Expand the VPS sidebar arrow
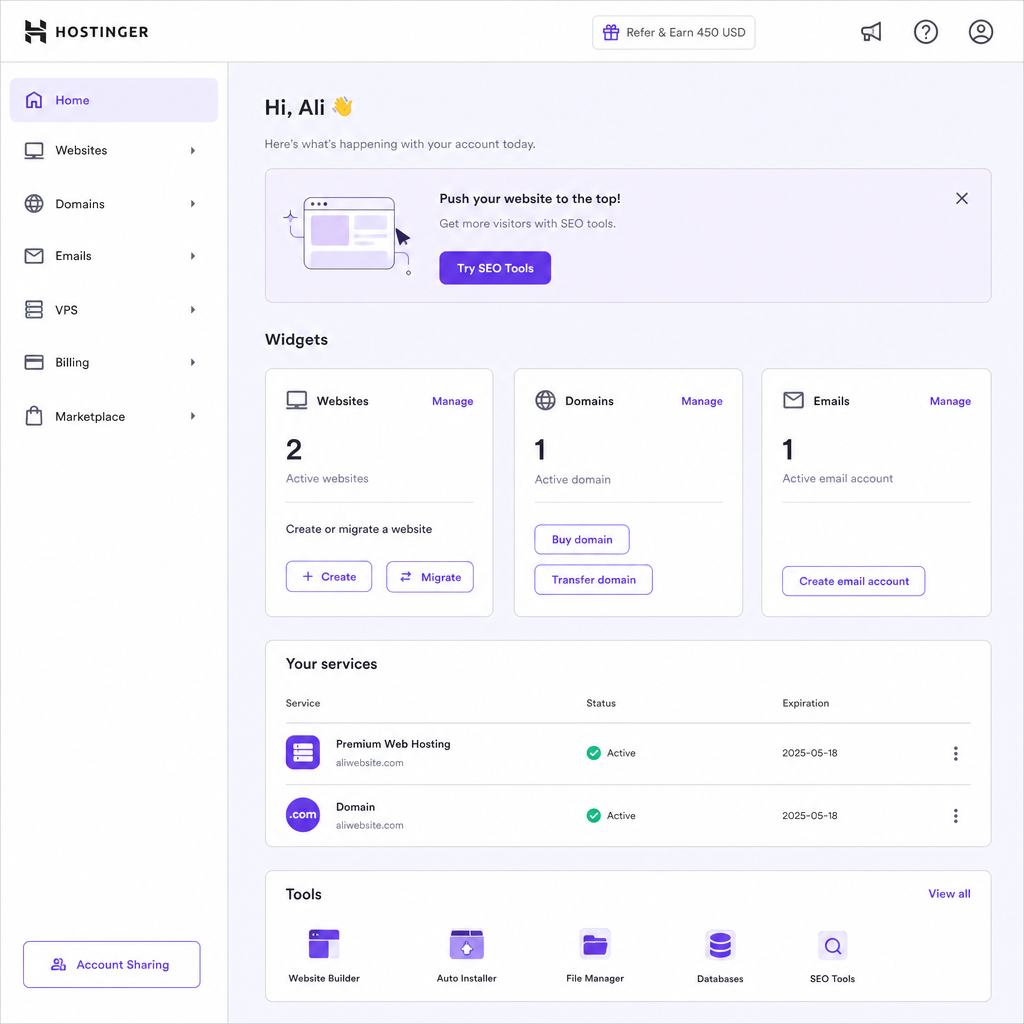 [193, 310]
